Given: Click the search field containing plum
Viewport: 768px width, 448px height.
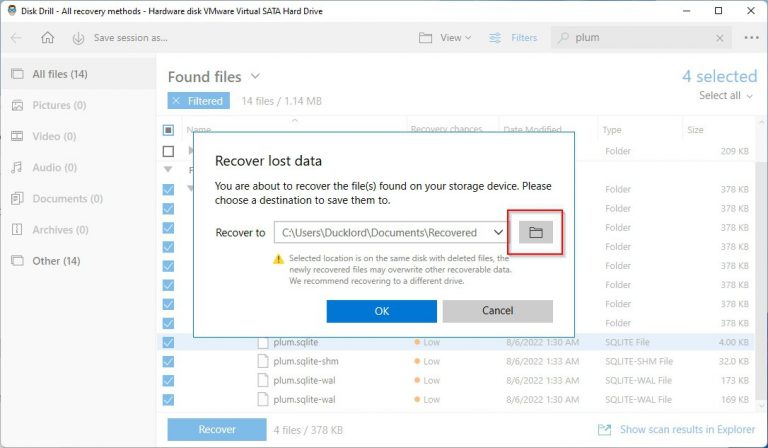Looking at the screenshot, I should (x=642, y=38).
